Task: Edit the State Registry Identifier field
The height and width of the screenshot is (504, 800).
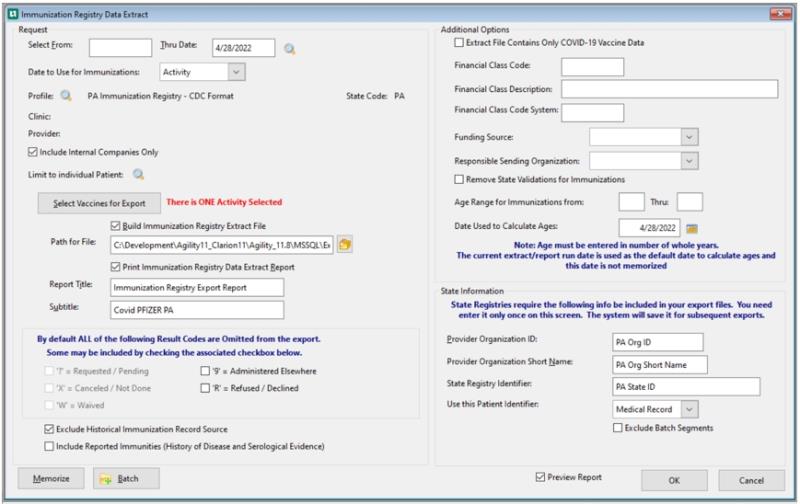Action: click(686, 387)
